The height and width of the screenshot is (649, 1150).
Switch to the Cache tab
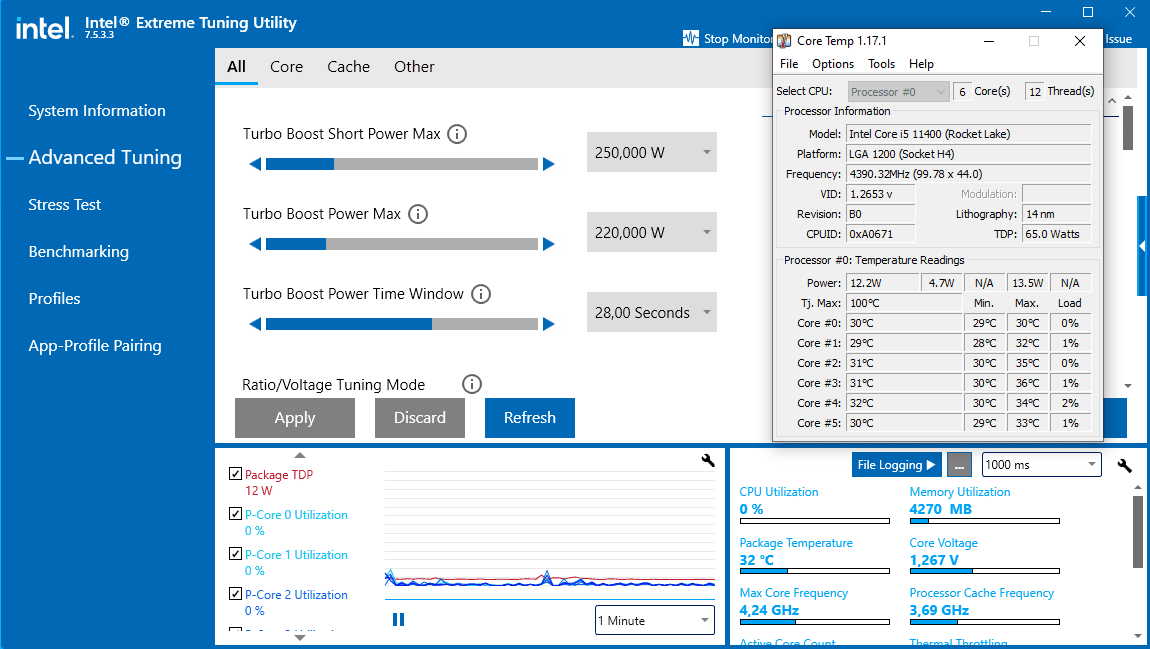(x=348, y=67)
